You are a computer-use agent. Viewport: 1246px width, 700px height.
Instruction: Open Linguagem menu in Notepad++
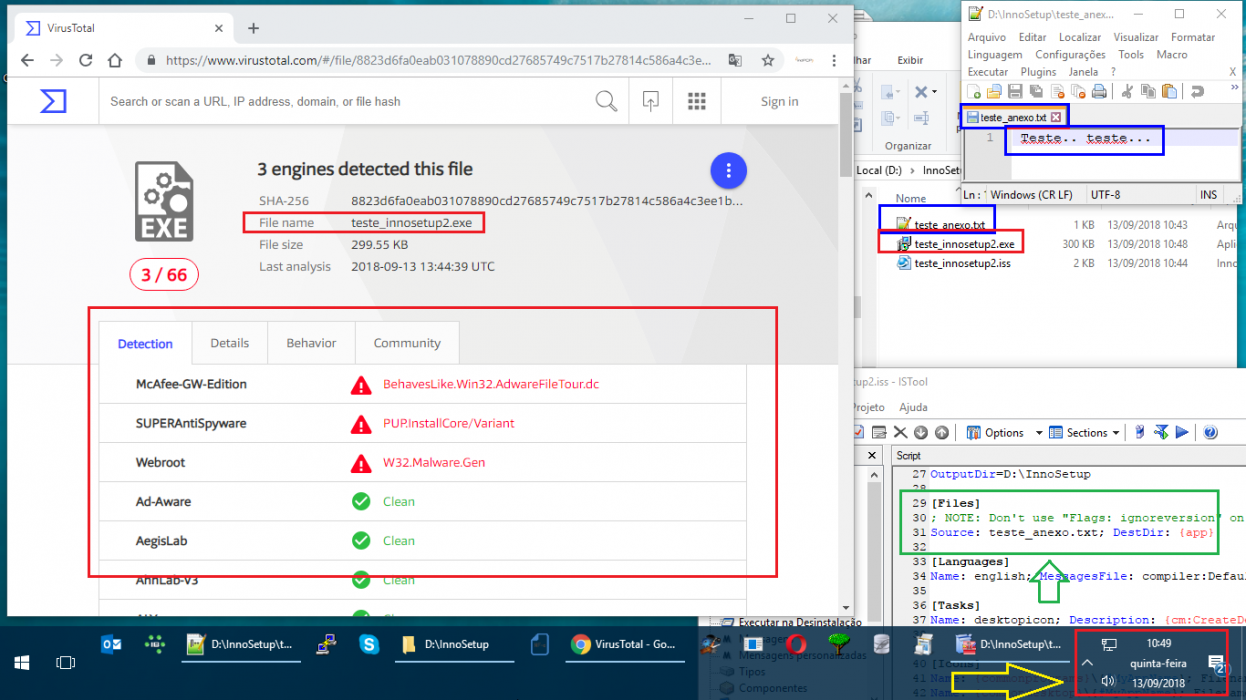click(995, 54)
